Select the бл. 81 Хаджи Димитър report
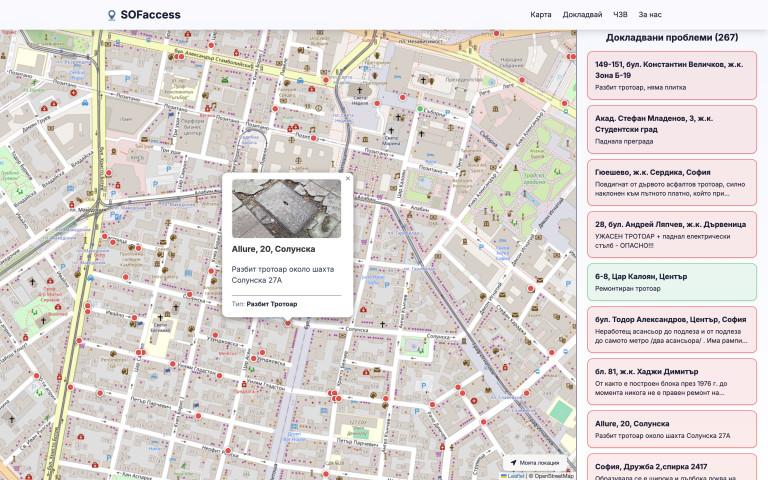 tap(671, 381)
